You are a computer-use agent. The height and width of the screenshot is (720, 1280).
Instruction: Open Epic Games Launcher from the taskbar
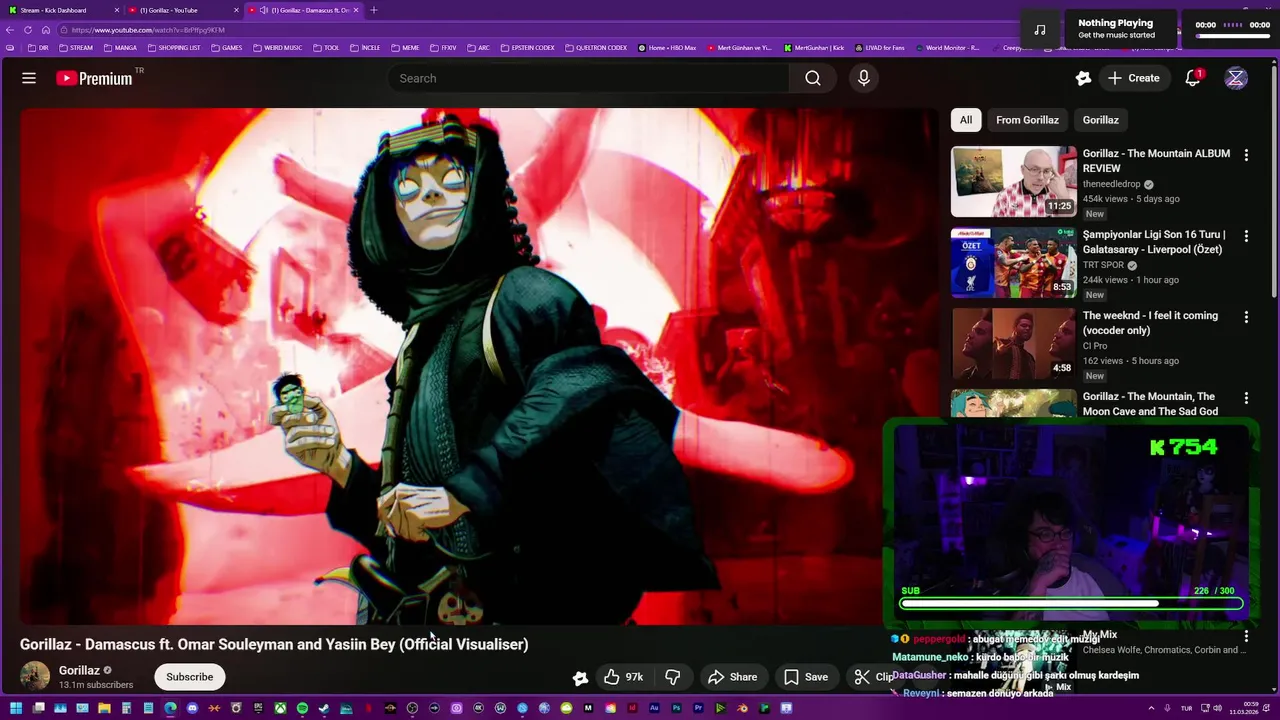(258, 708)
